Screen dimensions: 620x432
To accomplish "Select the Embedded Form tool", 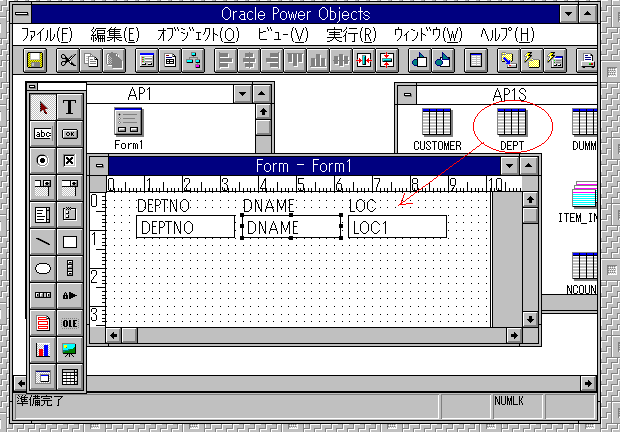I will pos(43,377).
